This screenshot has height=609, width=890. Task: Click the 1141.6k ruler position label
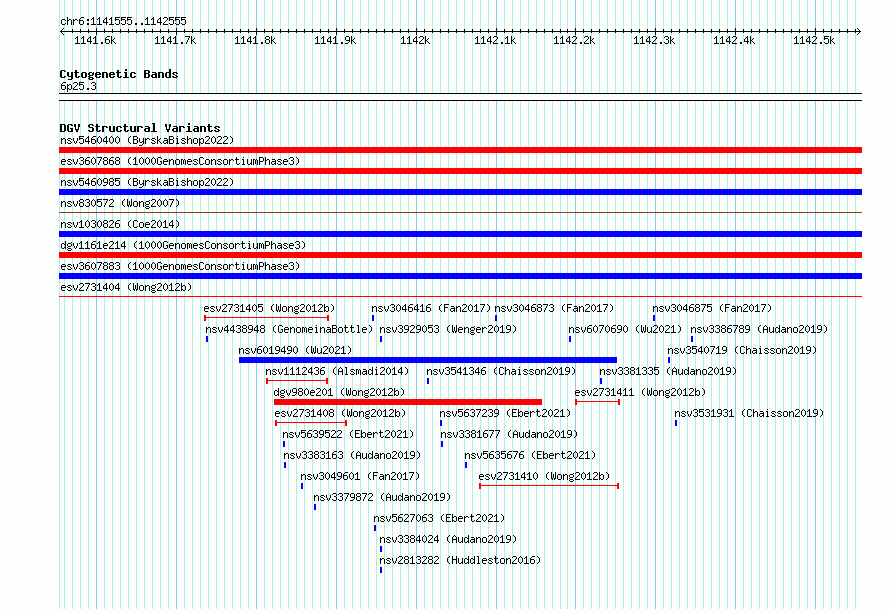(95, 40)
